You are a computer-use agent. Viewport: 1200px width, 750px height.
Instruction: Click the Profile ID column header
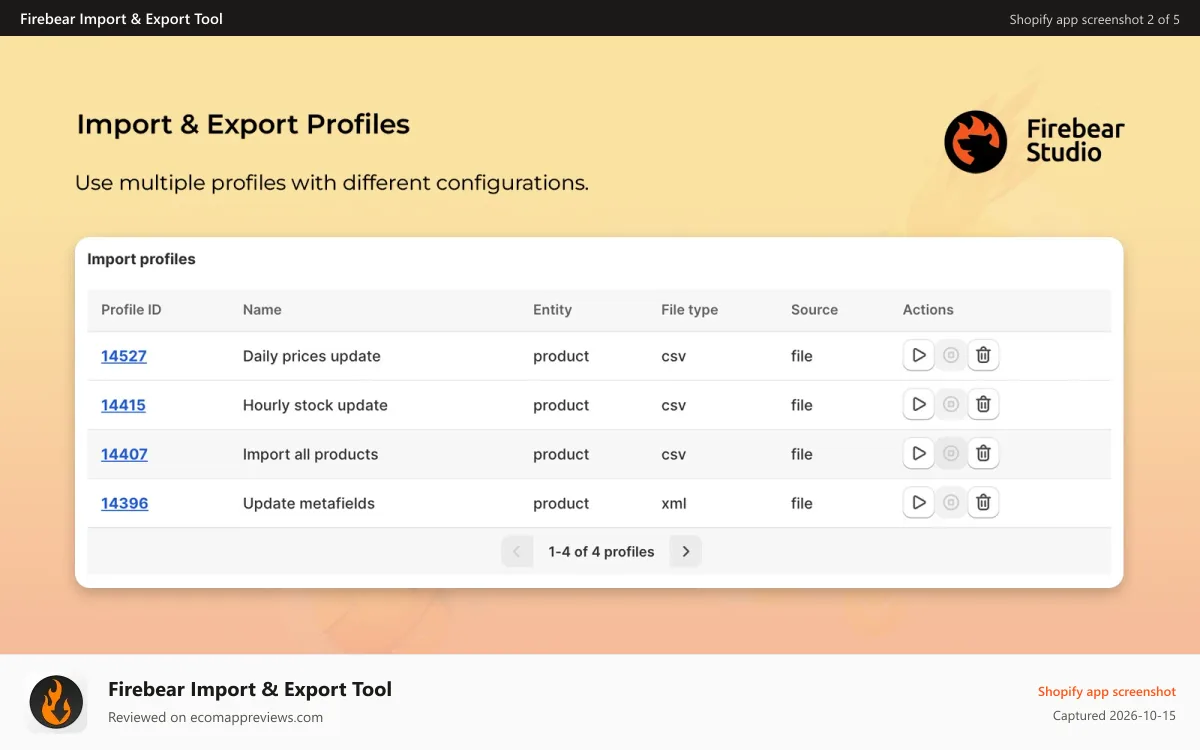[131, 310]
